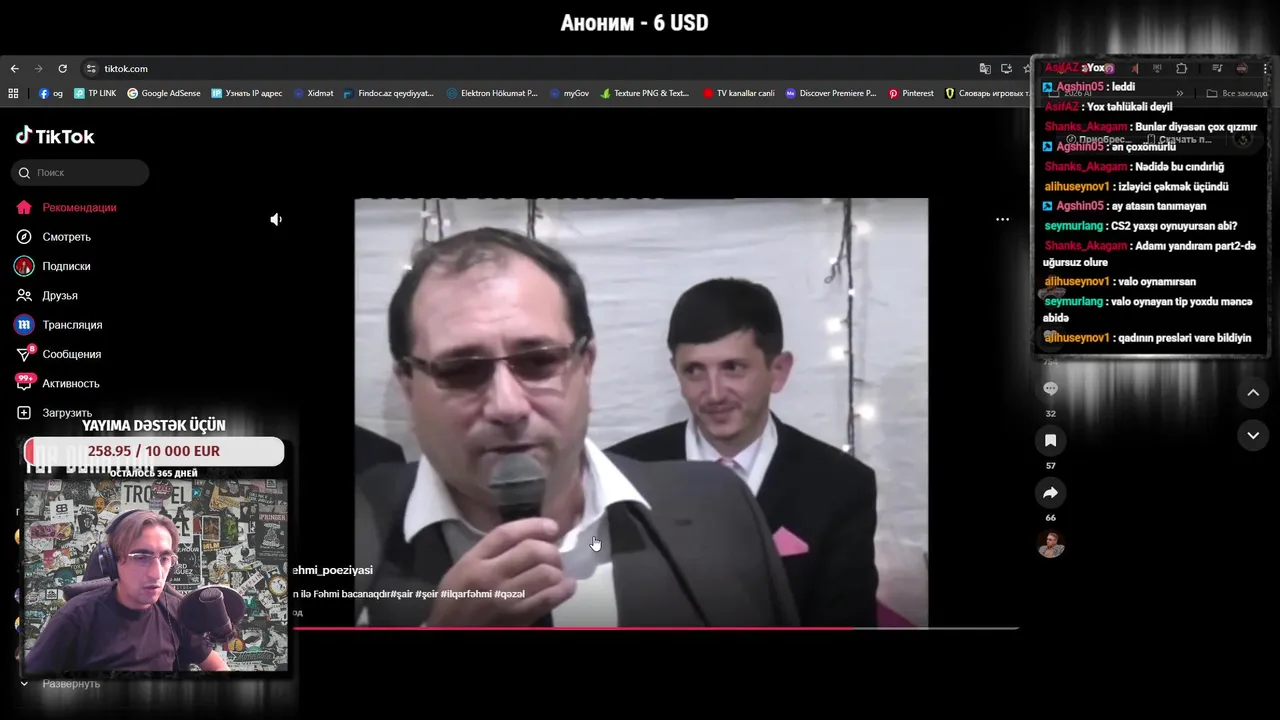Click the translate page icon in address bar
Viewport: 1280px width, 720px height.
985,69
